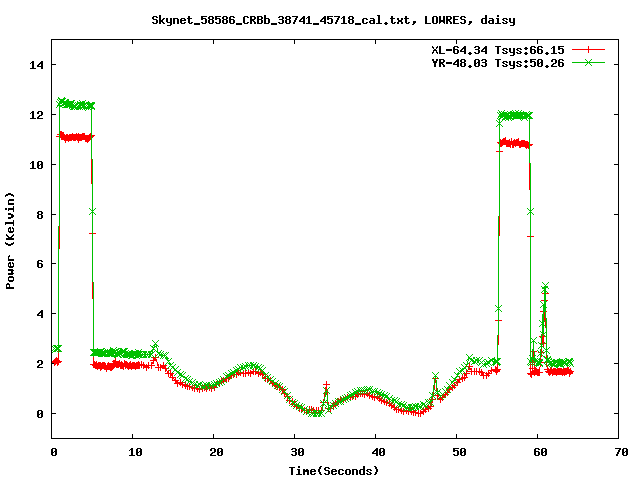Click x-axis tick label '10'

coord(135,452)
